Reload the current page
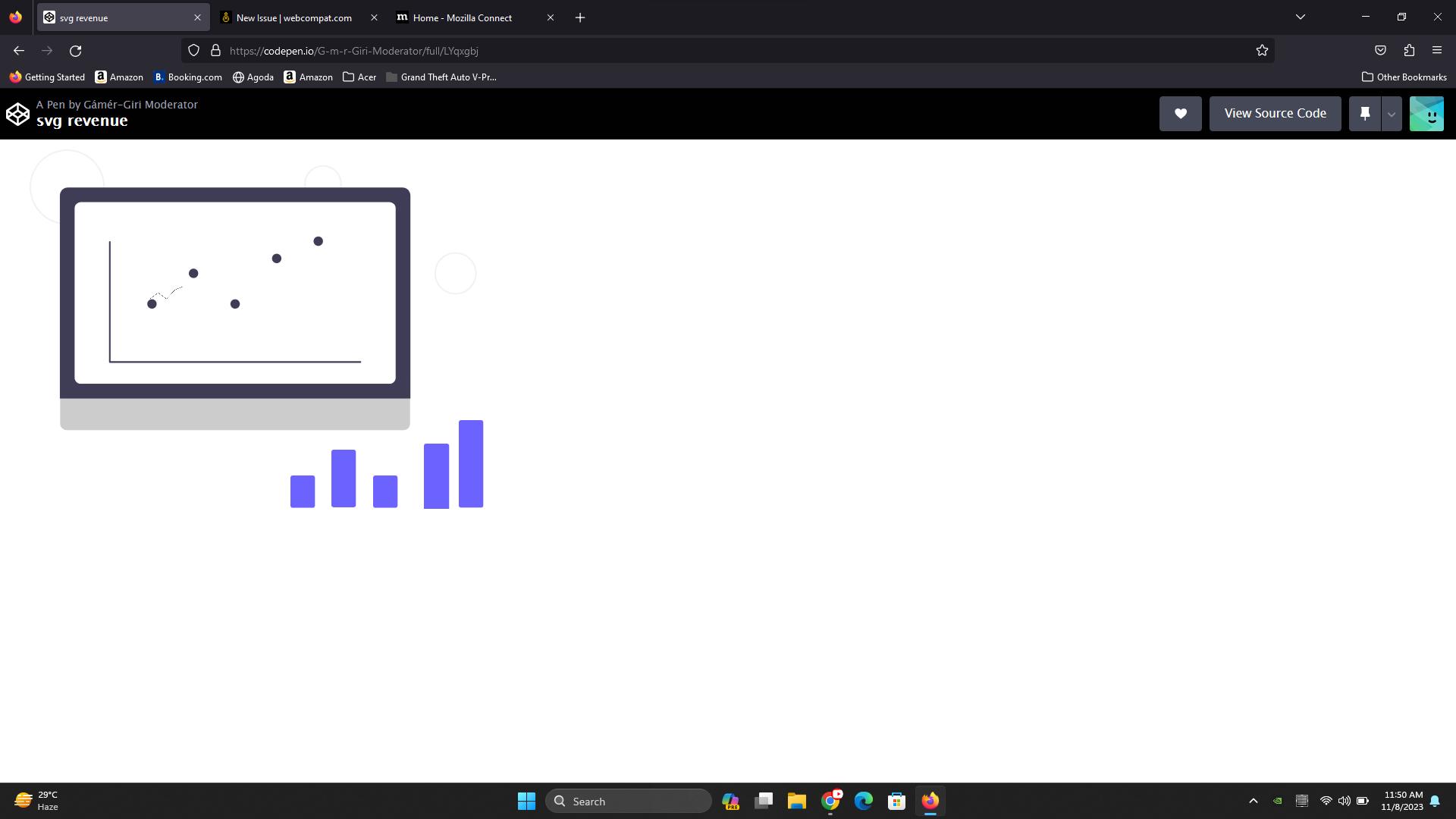1456x819 pixels. click(76, 50)
